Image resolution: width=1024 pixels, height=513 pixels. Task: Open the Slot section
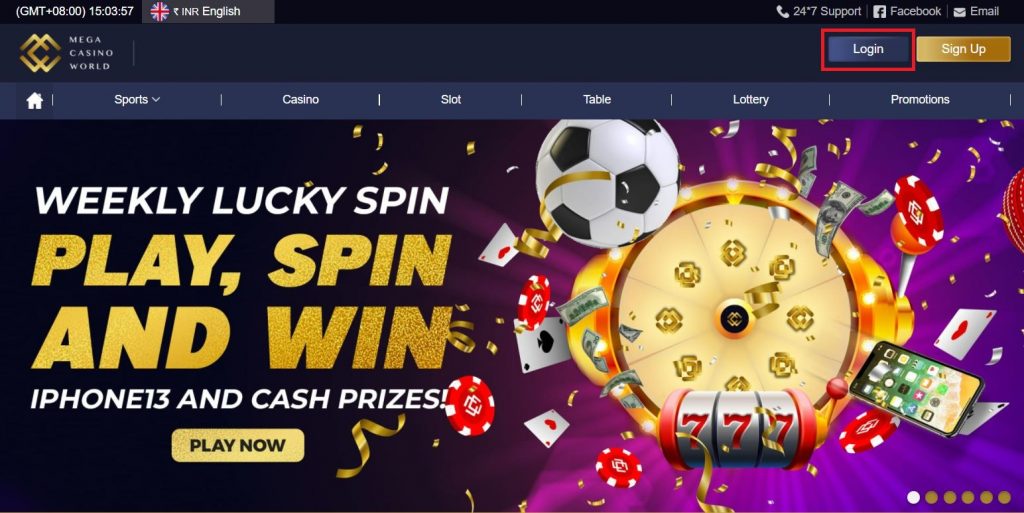coord(451,99)
